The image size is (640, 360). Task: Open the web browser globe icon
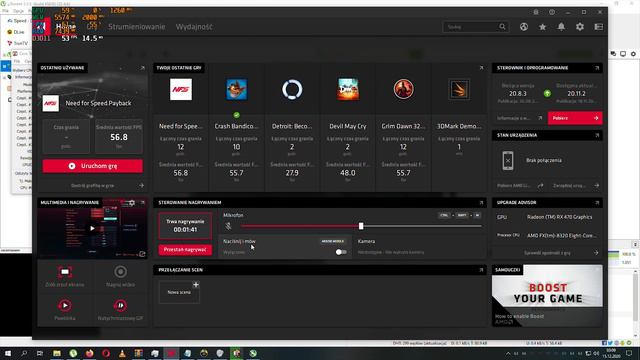(524, 27)
